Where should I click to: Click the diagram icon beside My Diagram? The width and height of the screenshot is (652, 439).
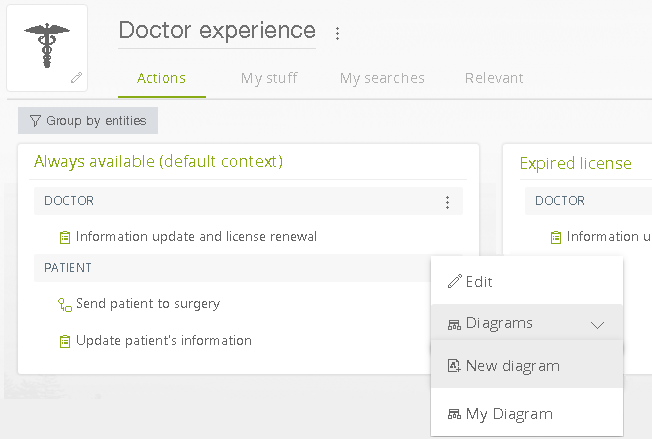[454, 414]
